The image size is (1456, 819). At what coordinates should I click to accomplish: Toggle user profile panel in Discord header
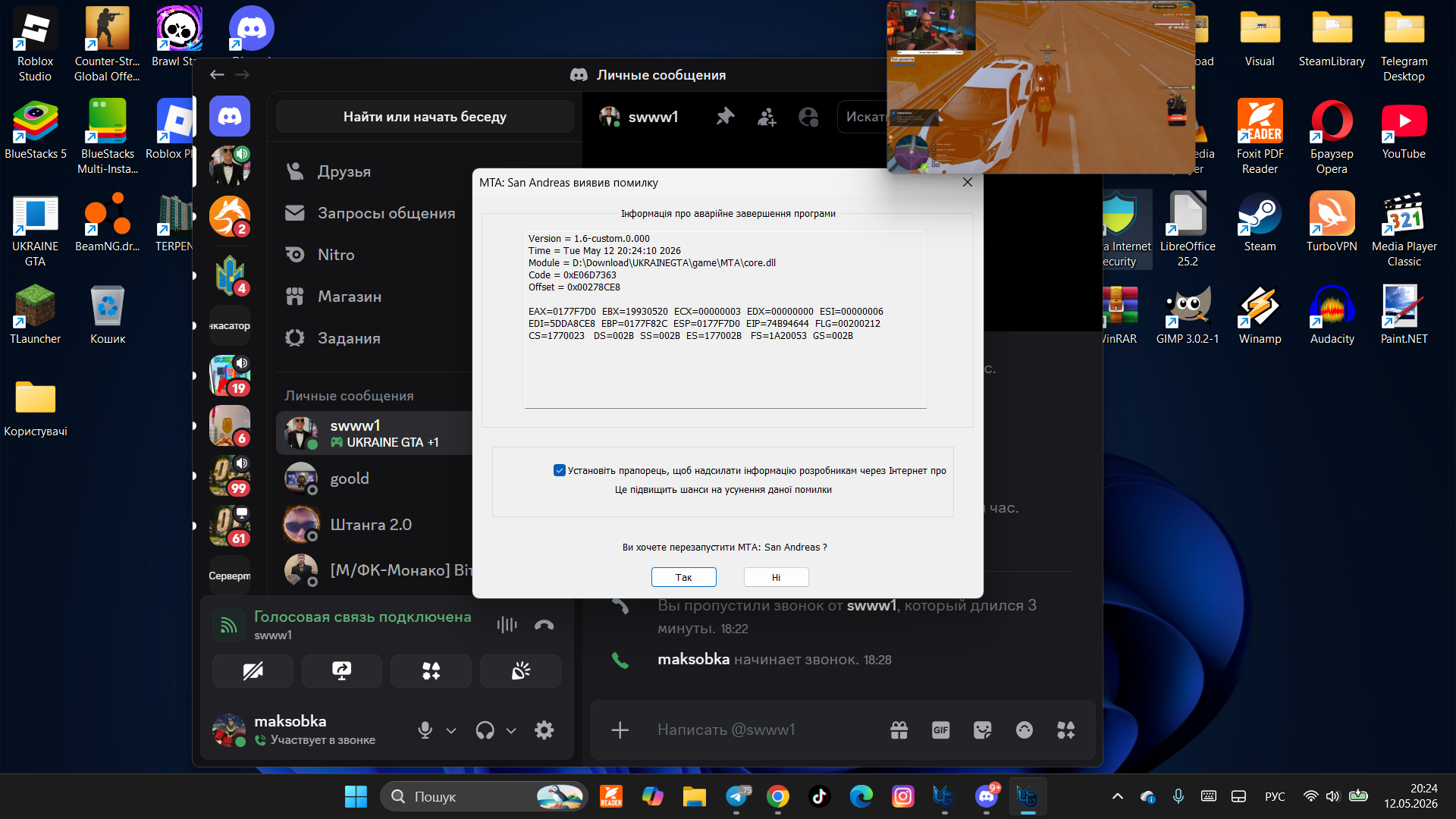point(808,117)
